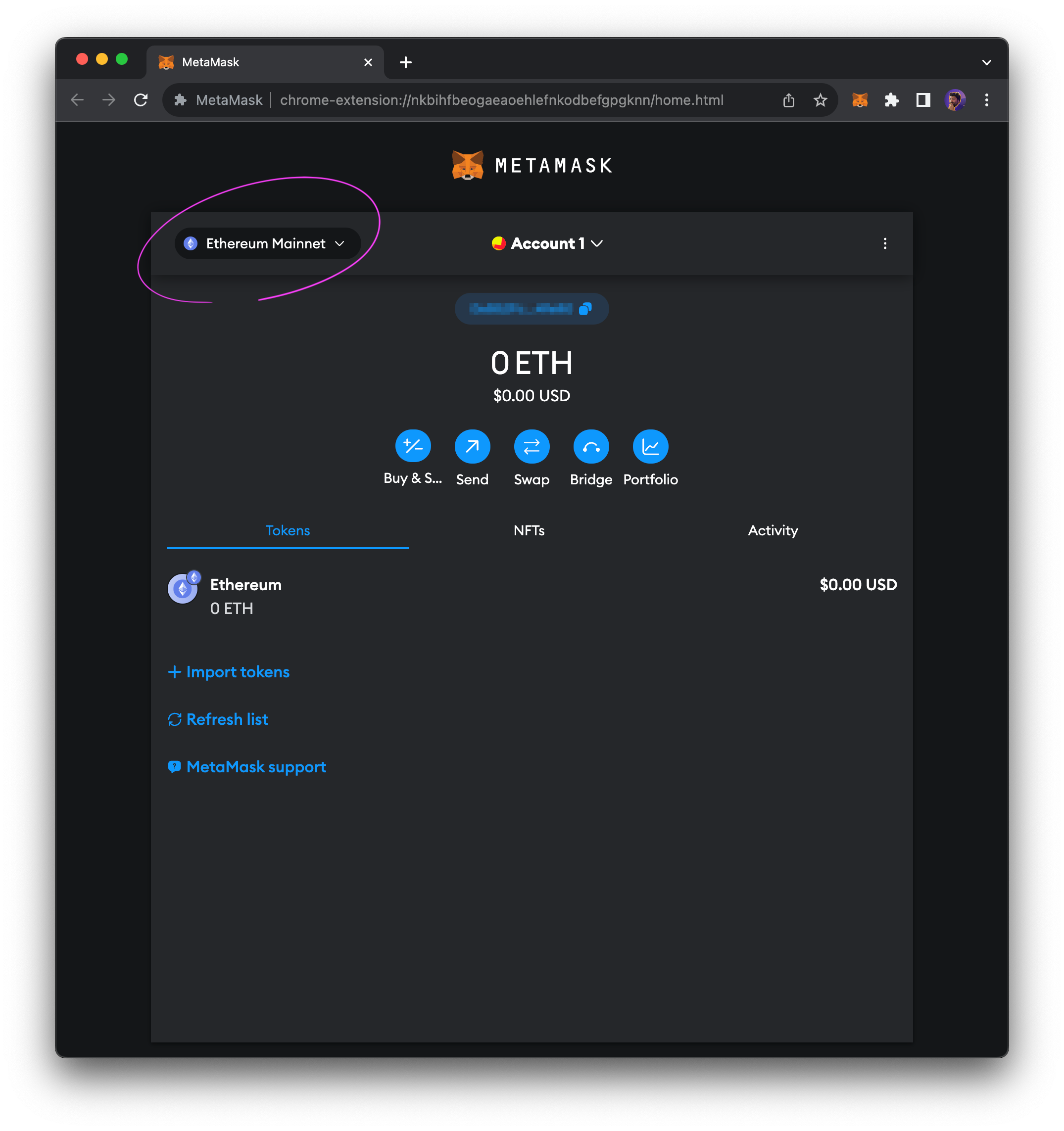Image resolution: width=1064 pixels, height=1131 pixels.
Task: Open the Swap tokens feature
Action: tap(532, 447)
